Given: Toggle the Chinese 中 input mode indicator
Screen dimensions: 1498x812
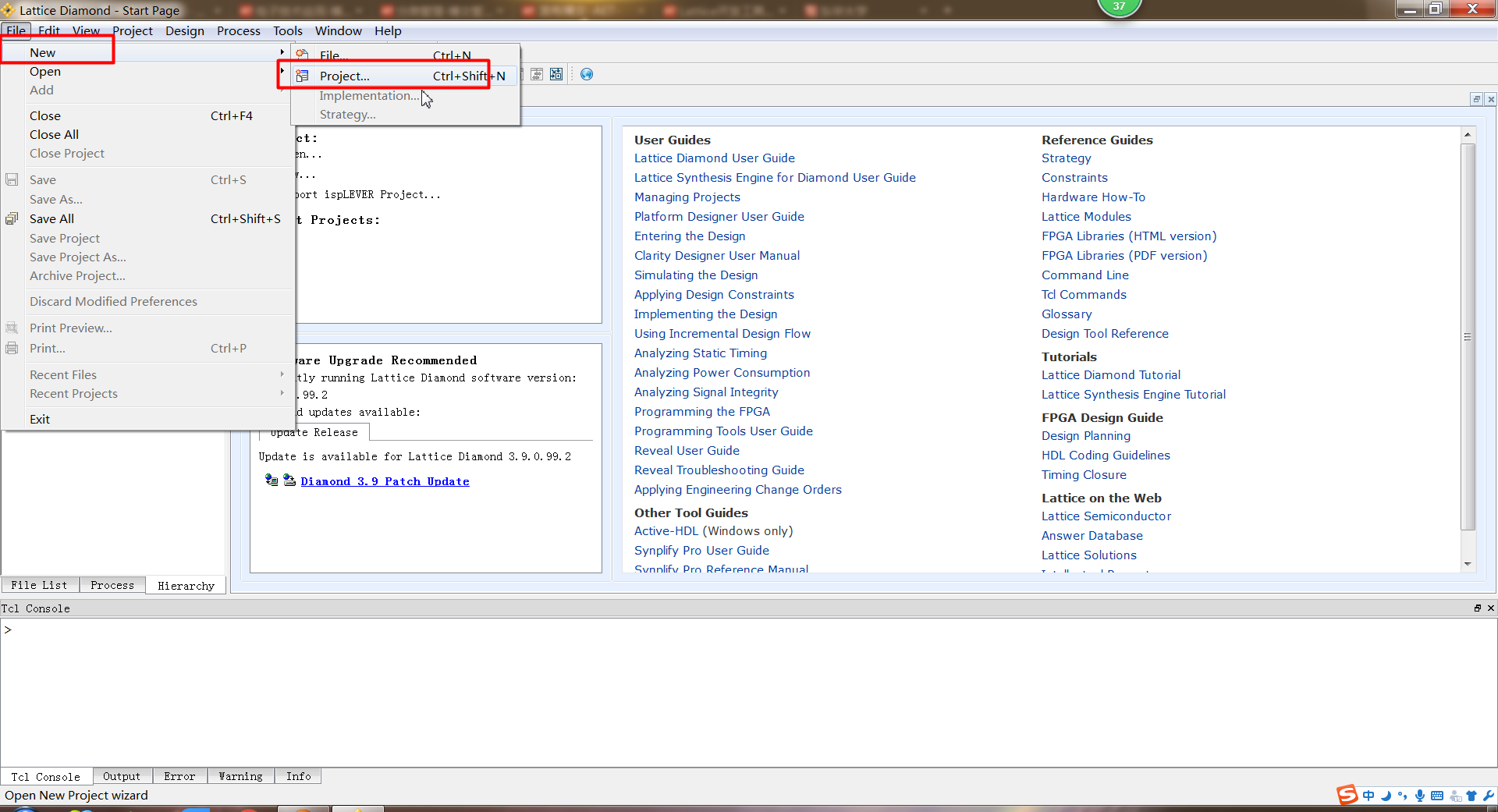Looking at the screenshot, I should [1368, 796].
